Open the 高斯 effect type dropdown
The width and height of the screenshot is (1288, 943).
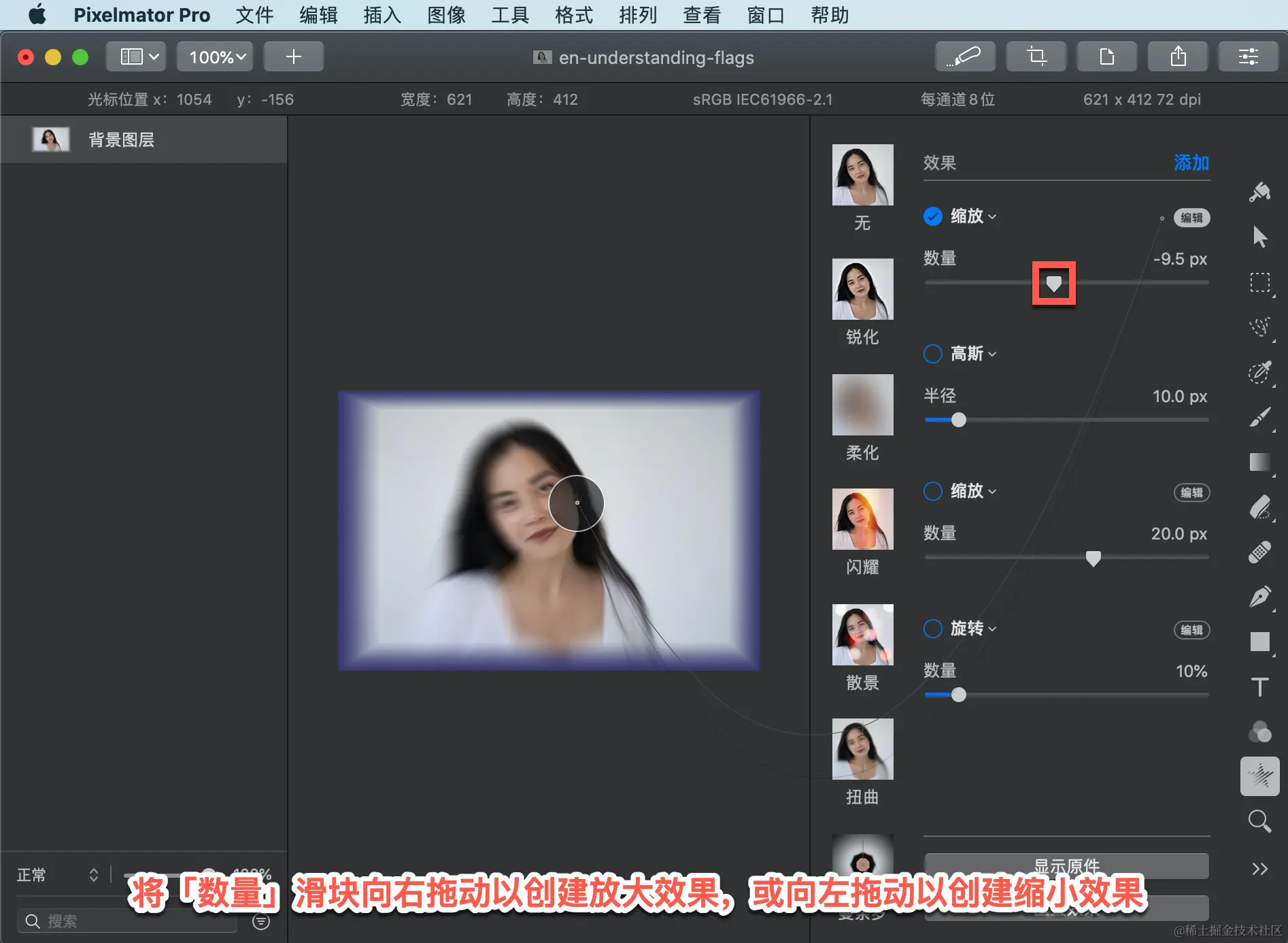pyautogui.click(x=973, y=354)
